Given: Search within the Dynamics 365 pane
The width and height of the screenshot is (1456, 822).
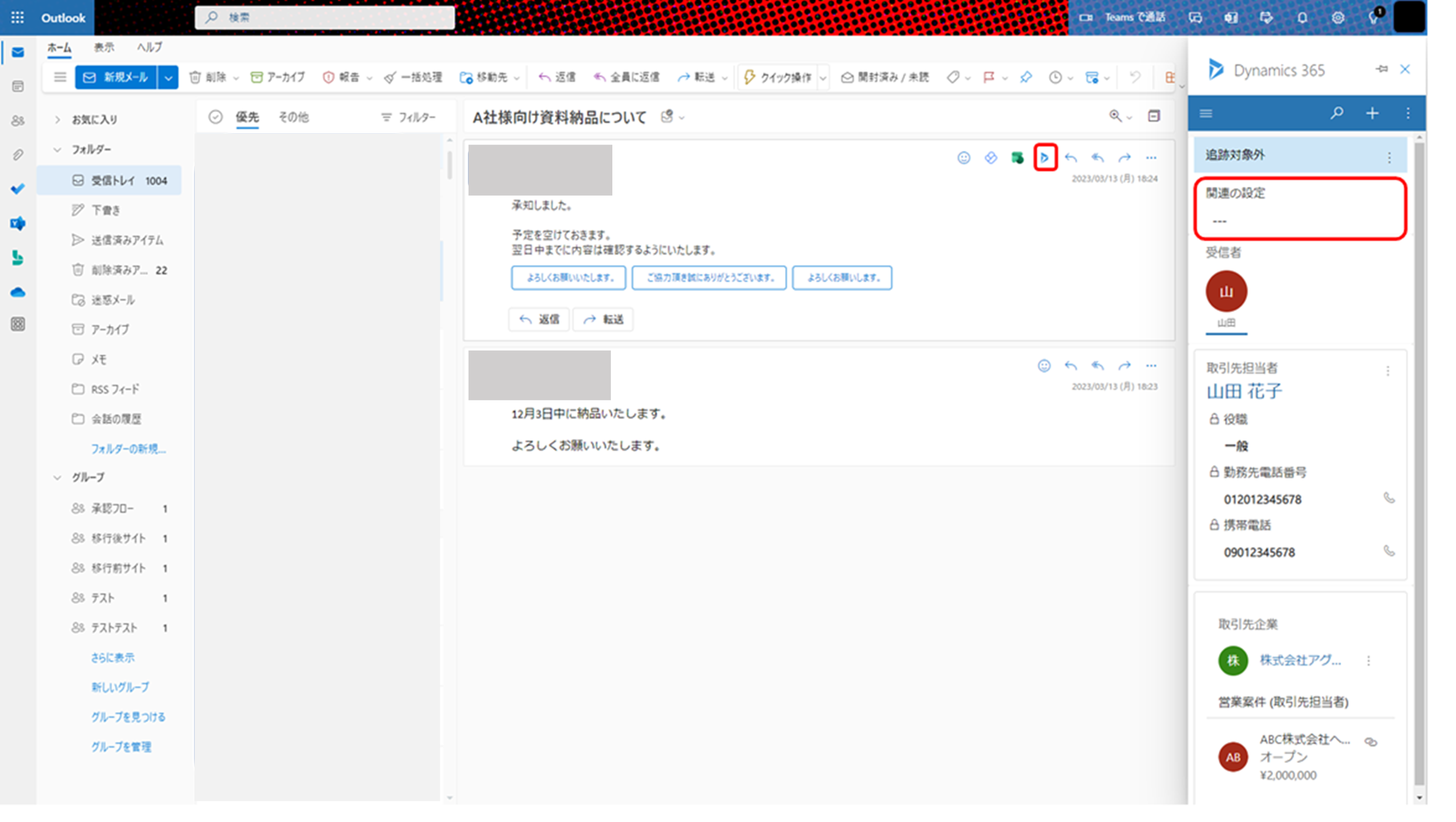Looking at the screenshot, I should [1337, 114].
